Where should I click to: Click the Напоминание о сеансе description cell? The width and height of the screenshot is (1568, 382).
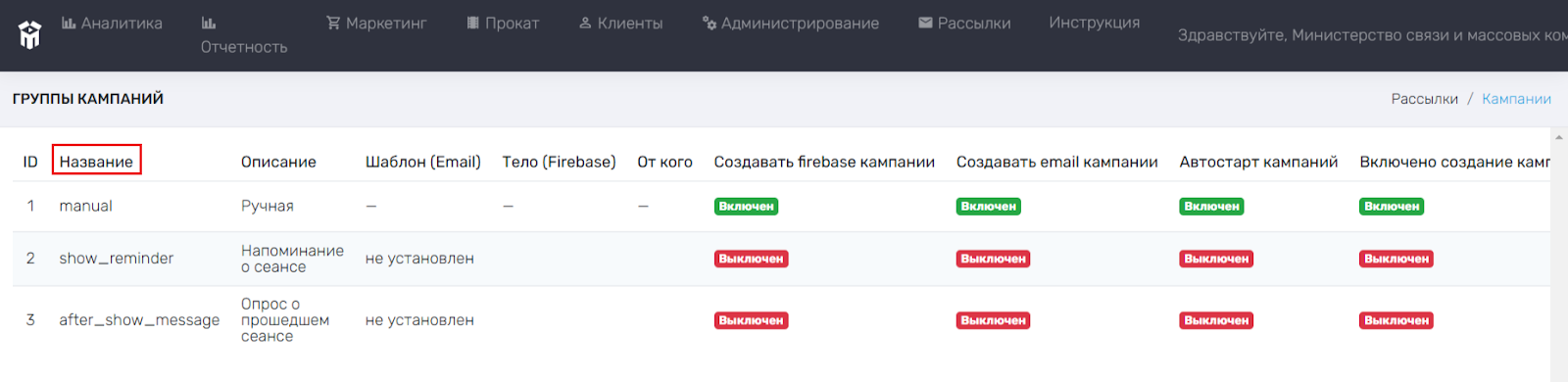[292, 259]
